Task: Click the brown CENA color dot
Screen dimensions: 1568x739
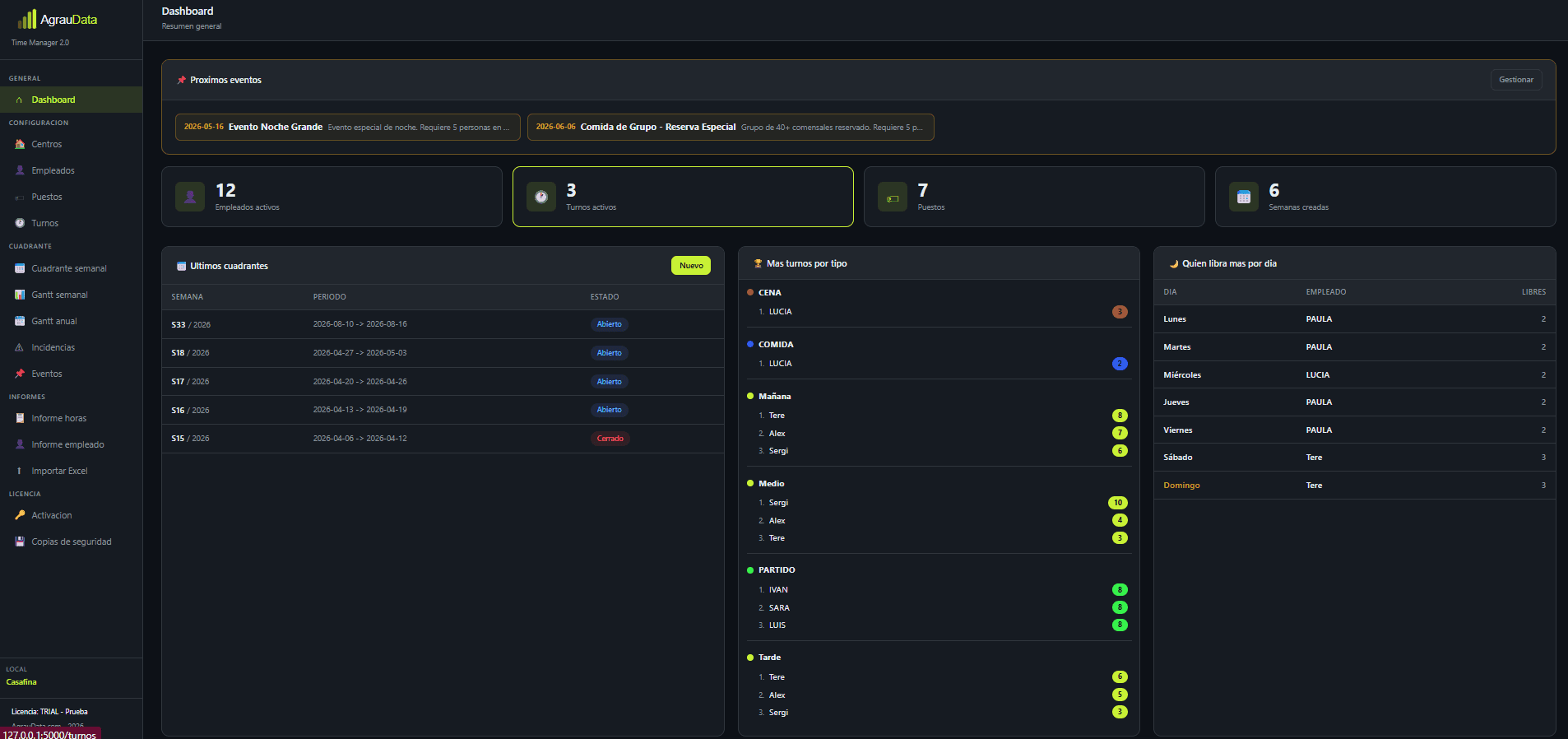Action: pos(750,292)
